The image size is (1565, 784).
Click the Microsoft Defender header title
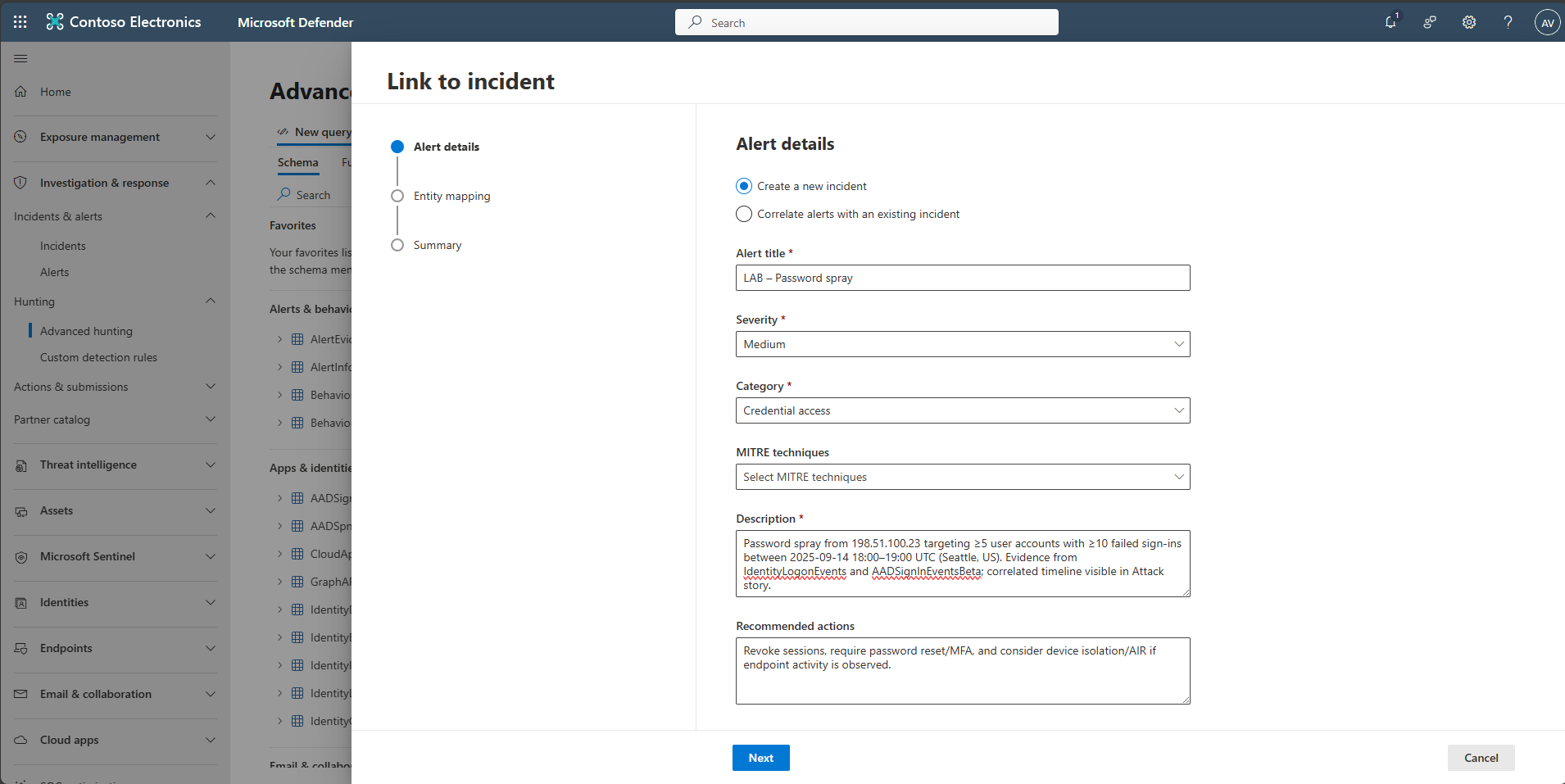(295, 22)
